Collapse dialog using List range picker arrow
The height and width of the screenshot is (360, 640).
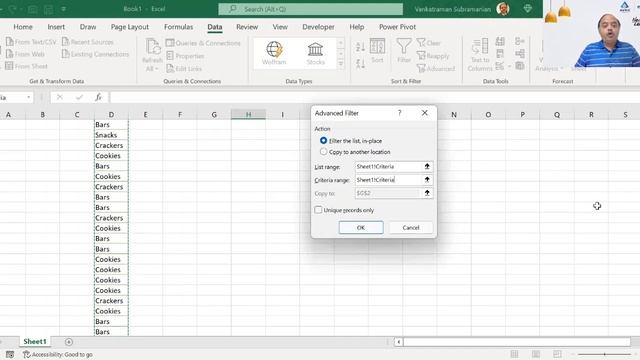point(427,167)
